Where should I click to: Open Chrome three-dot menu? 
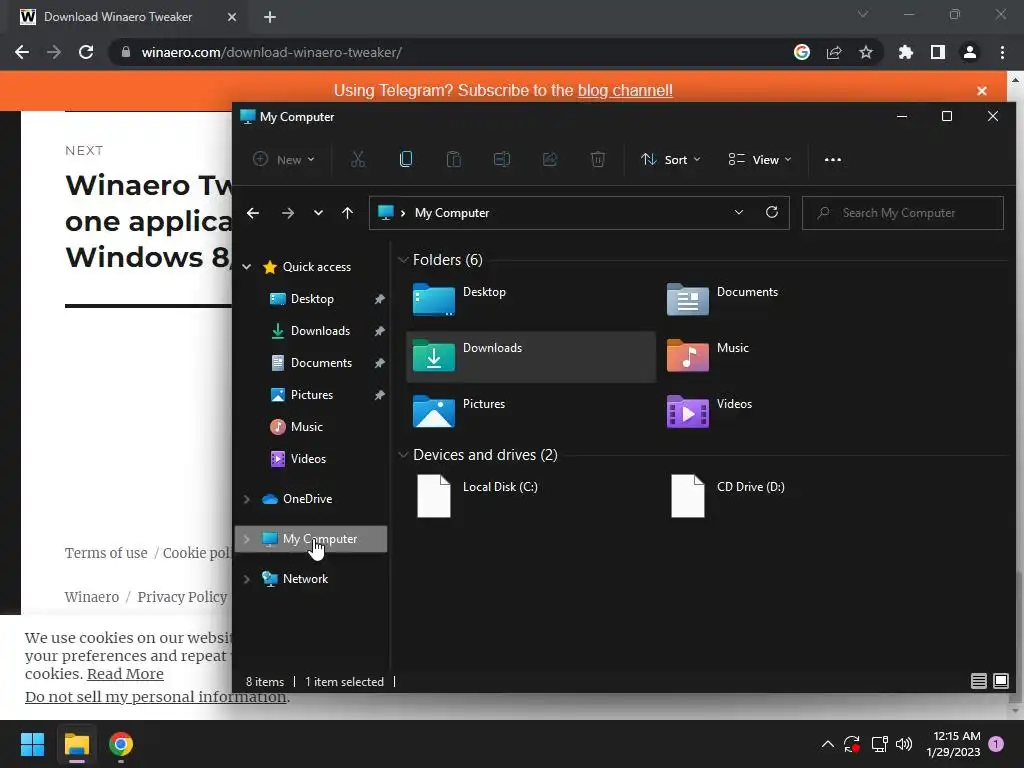click(1002, 52)
